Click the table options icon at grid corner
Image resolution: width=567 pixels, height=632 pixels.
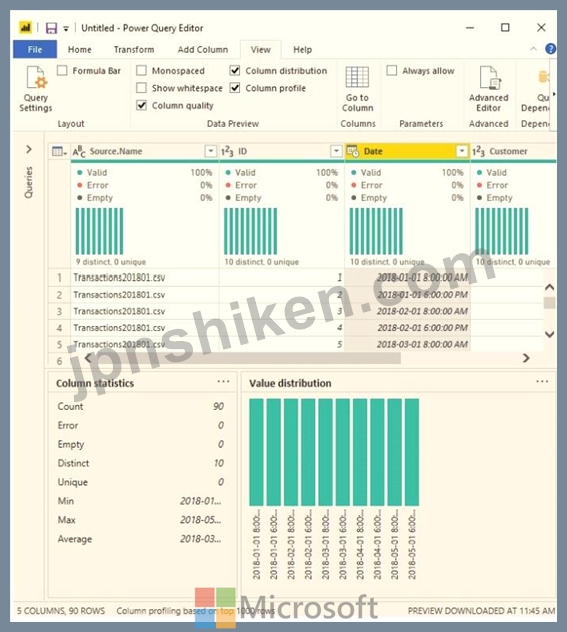[x=59, y=152]
